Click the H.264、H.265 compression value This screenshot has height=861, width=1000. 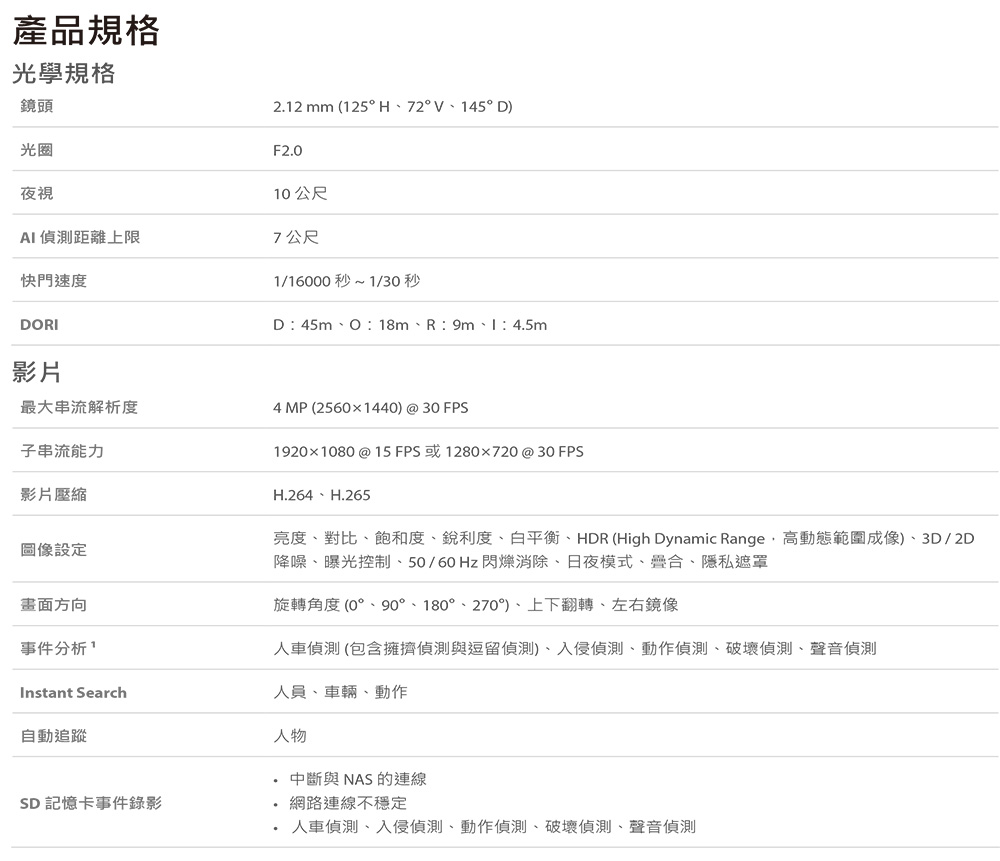click(321, 495)
